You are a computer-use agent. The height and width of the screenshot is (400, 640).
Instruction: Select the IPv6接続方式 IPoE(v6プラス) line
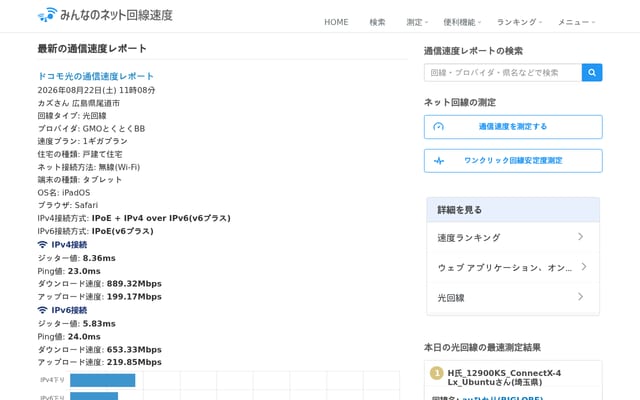click(96, 231)
